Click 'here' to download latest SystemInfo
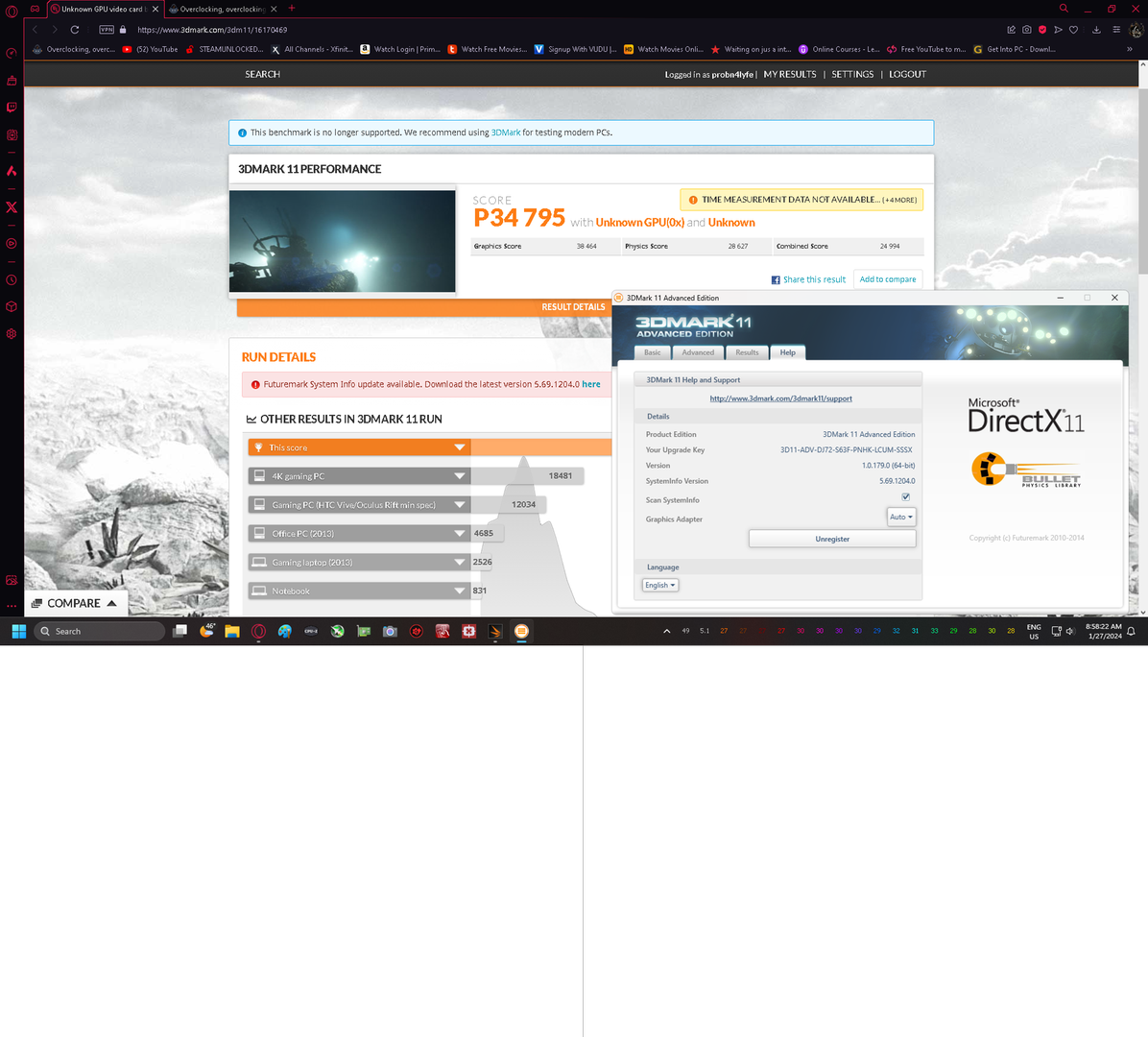 591,384
